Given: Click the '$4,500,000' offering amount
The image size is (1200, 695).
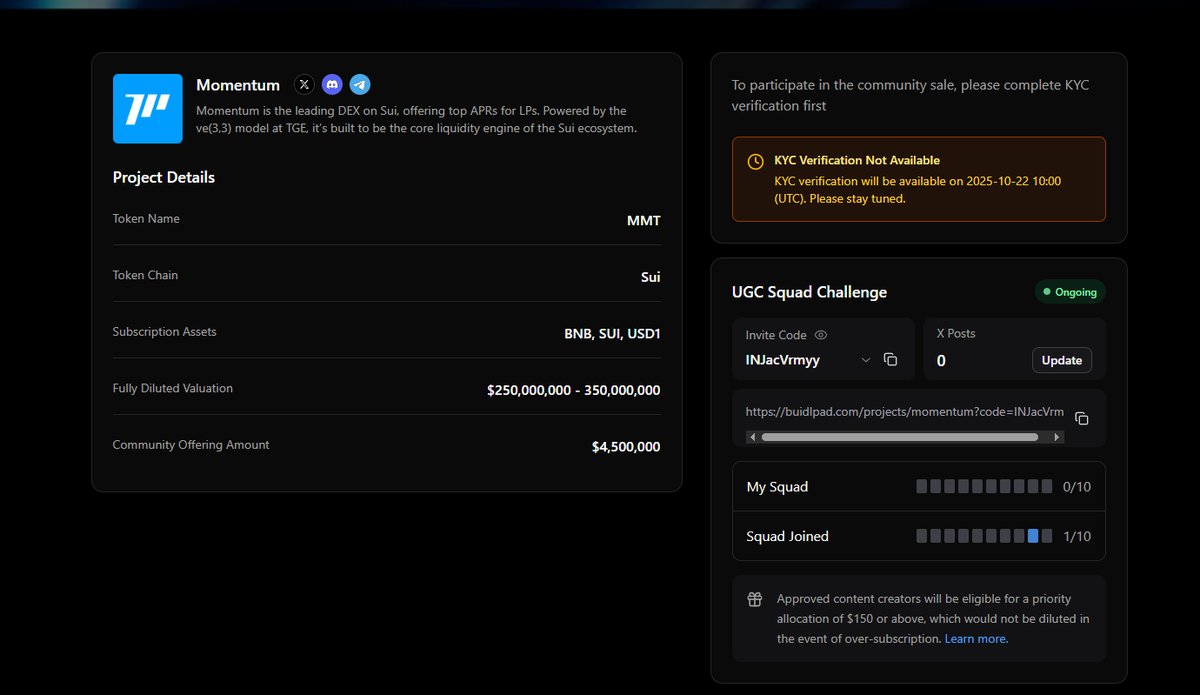Looking at the screenshot, I should coord(626,447).
